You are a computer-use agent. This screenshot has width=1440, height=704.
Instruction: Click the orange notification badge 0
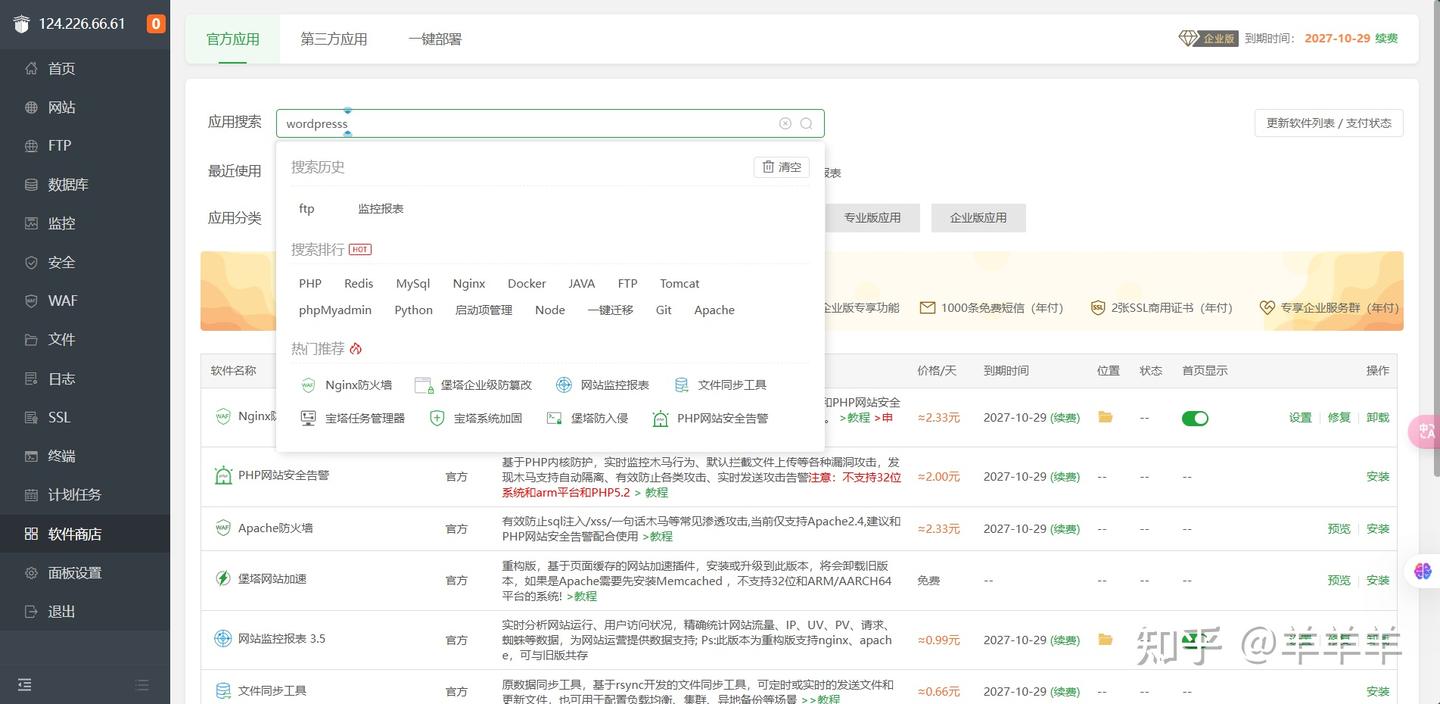tap(156, 23)
